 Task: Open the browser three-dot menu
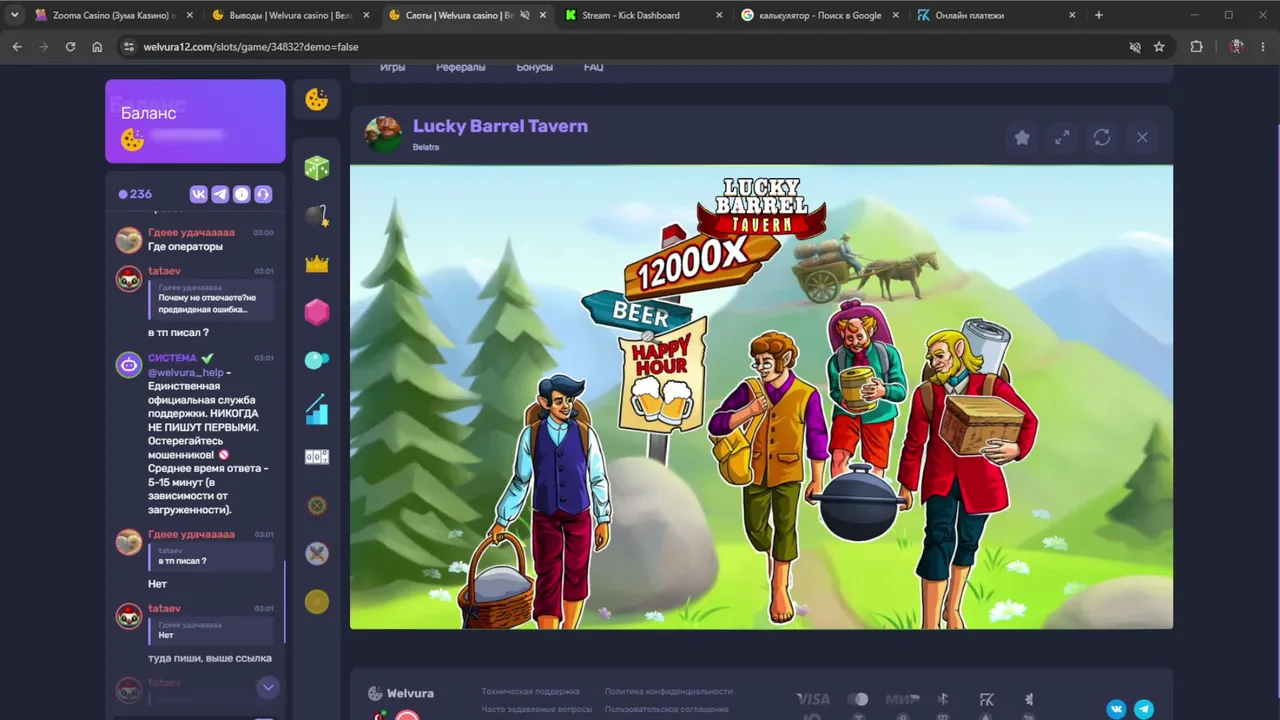coord(1264,47)
